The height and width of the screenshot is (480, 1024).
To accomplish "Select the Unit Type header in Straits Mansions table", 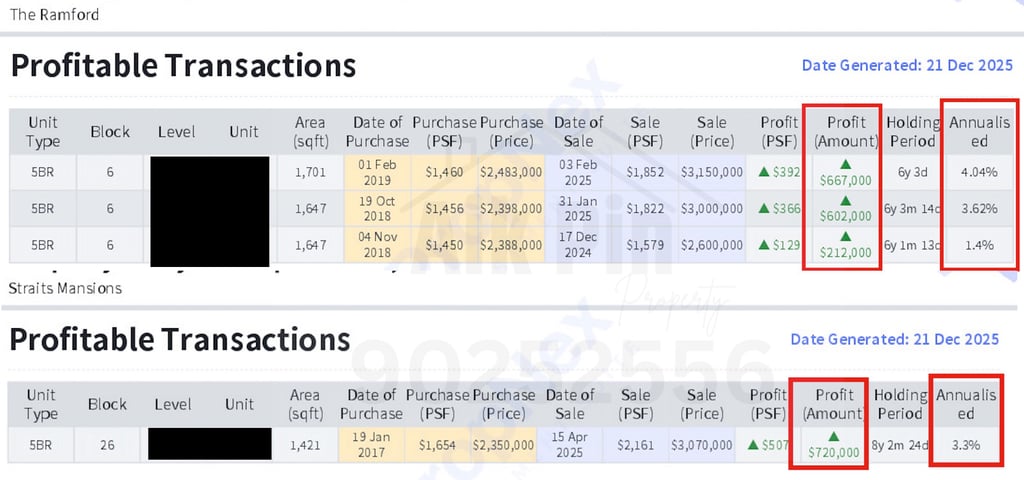I will pyautogui.click(x=41, y=404).
